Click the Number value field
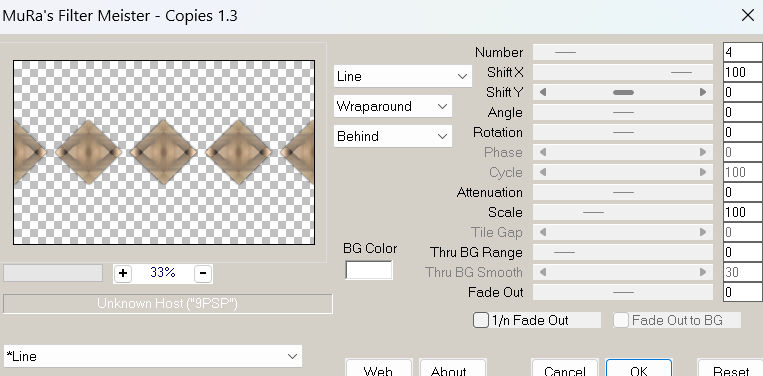The image size is (763, 376). (743, 52)
